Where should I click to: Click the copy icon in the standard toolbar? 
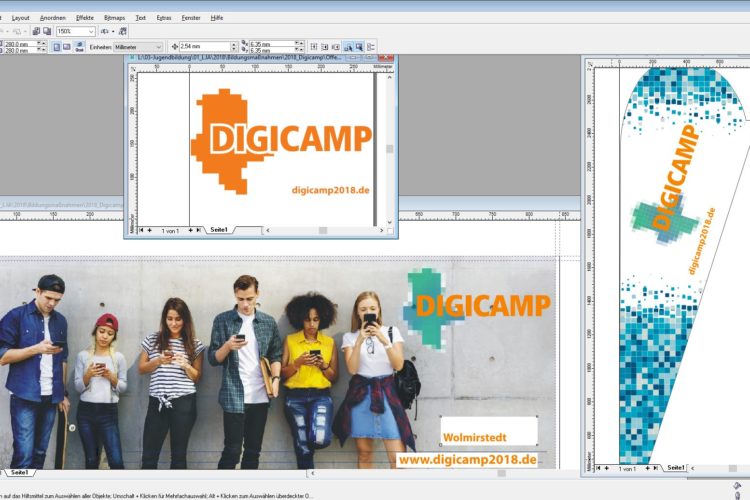point(36,31)
